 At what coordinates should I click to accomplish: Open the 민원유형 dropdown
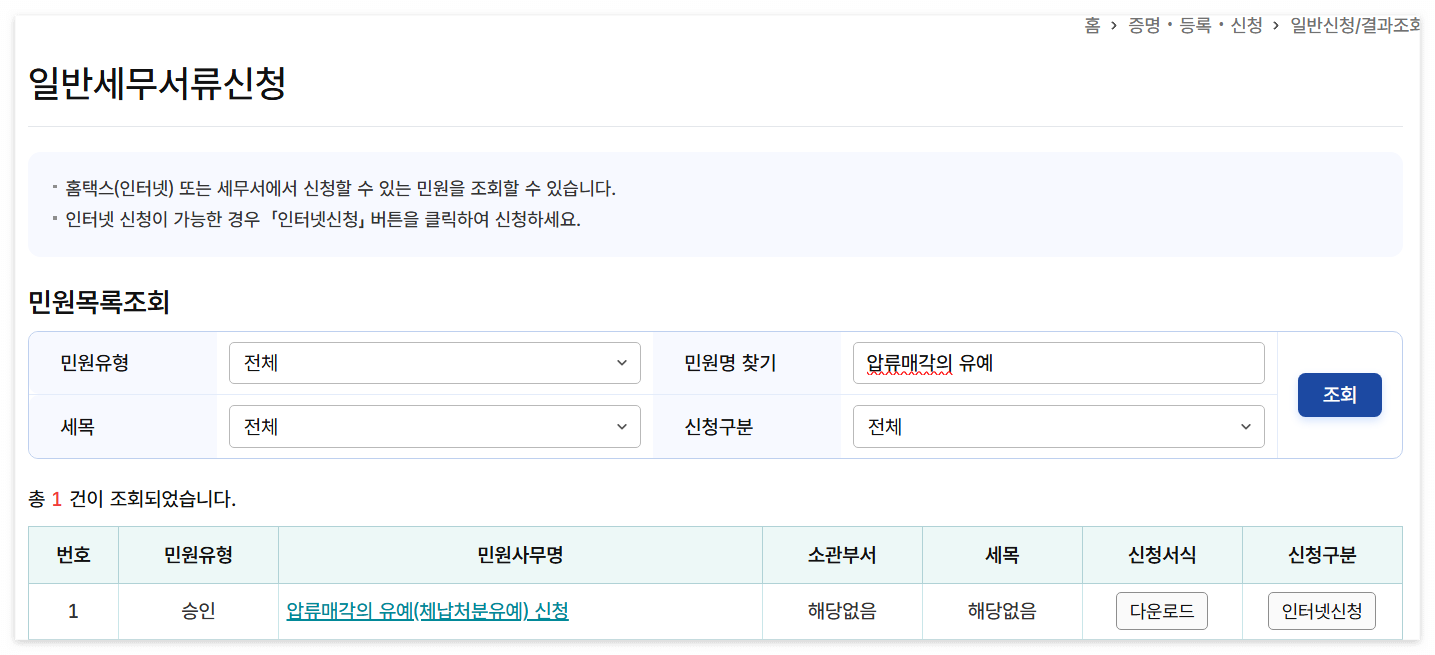435,362
